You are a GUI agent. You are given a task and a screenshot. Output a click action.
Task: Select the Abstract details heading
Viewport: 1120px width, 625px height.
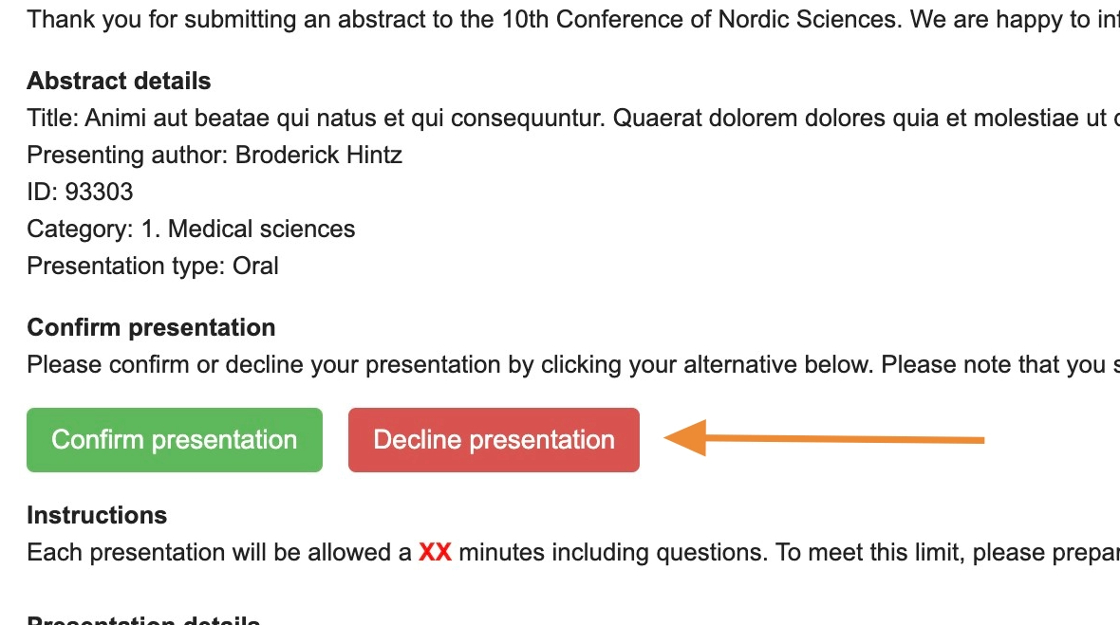click(119, 81)
